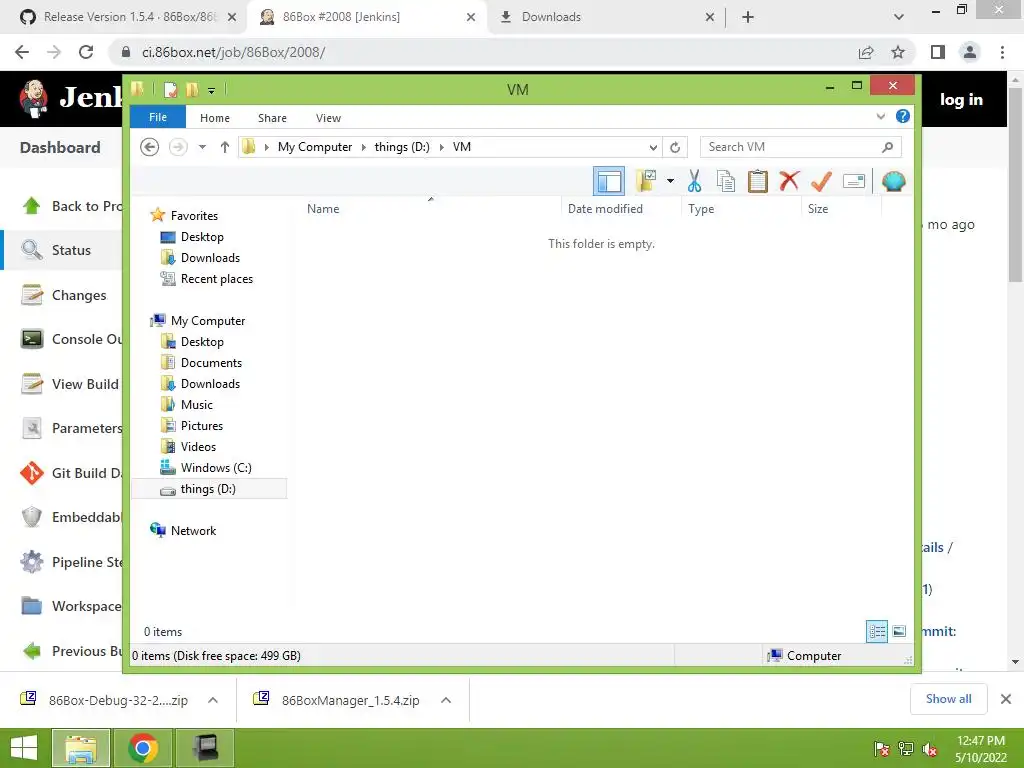Refresh the VM folder view
Image resolution: width=1024 pixels, height=768 pixels.
(675, 147)
